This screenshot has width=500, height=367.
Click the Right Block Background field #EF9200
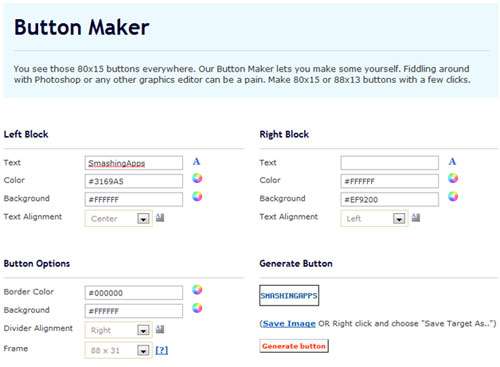coord(389,199)
